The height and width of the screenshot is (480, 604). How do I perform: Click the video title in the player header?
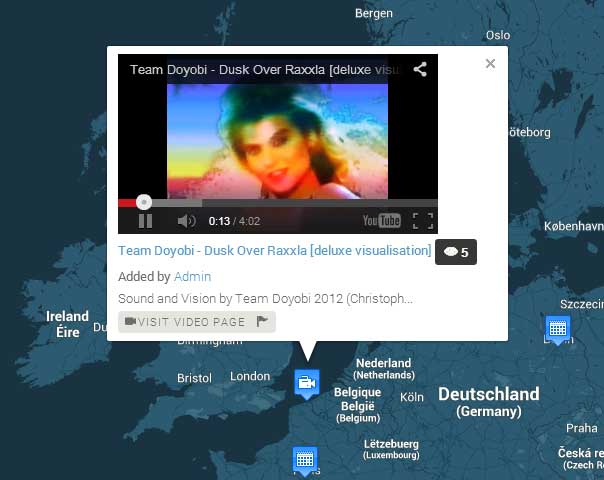pyautogui.click(x=265, y=70)
